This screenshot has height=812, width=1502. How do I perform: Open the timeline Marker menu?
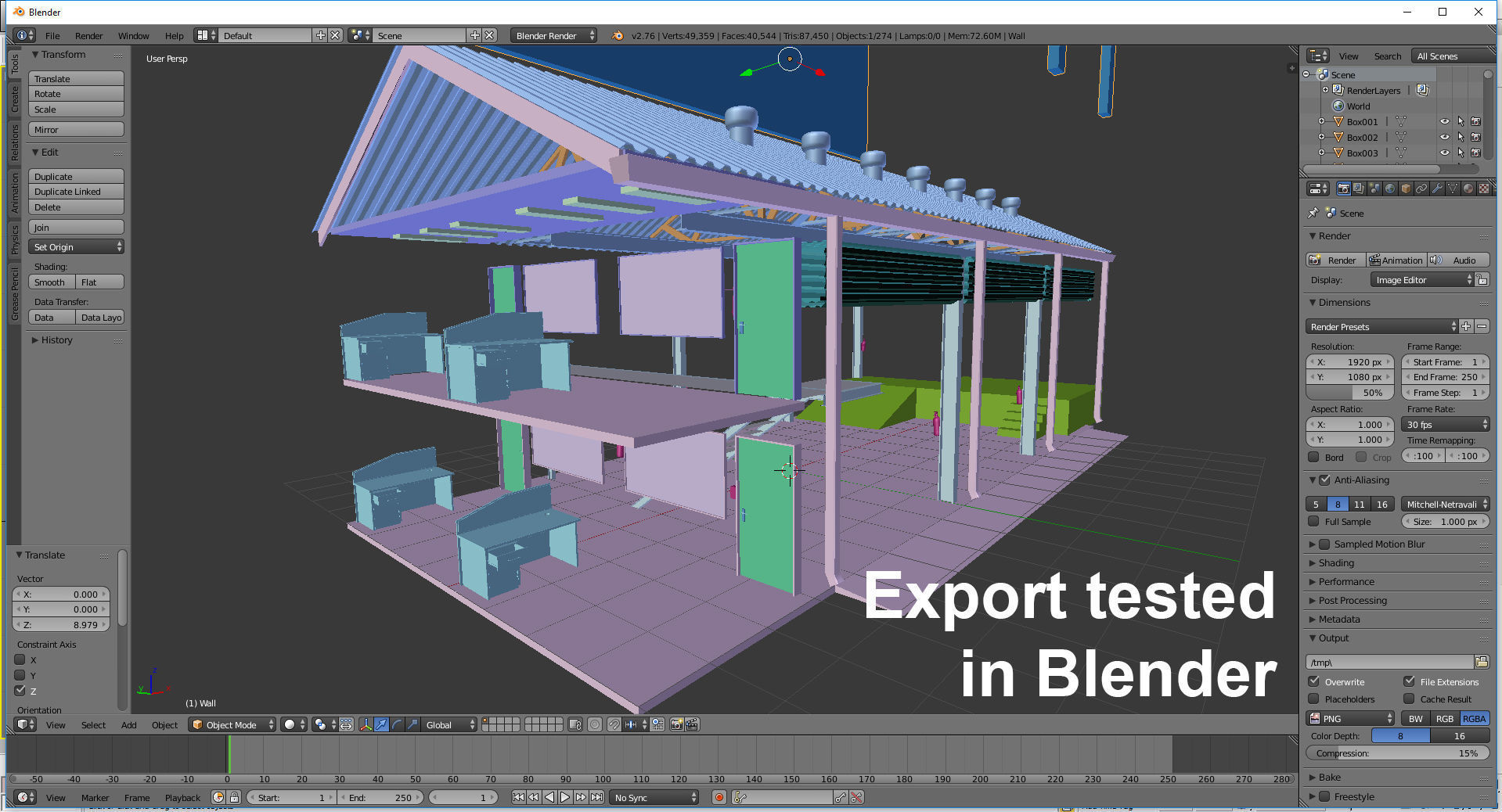[x=95, y=797]
